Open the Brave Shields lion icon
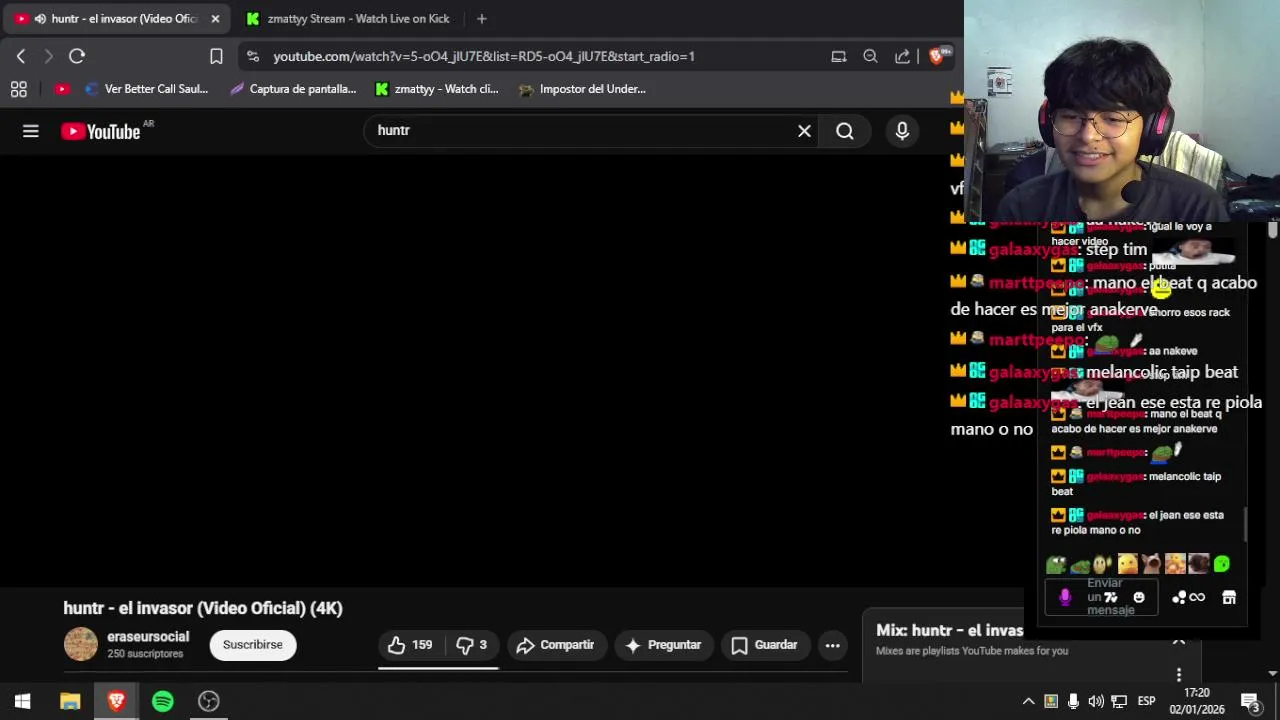The image size is (1280, 720). coord(938,57)
